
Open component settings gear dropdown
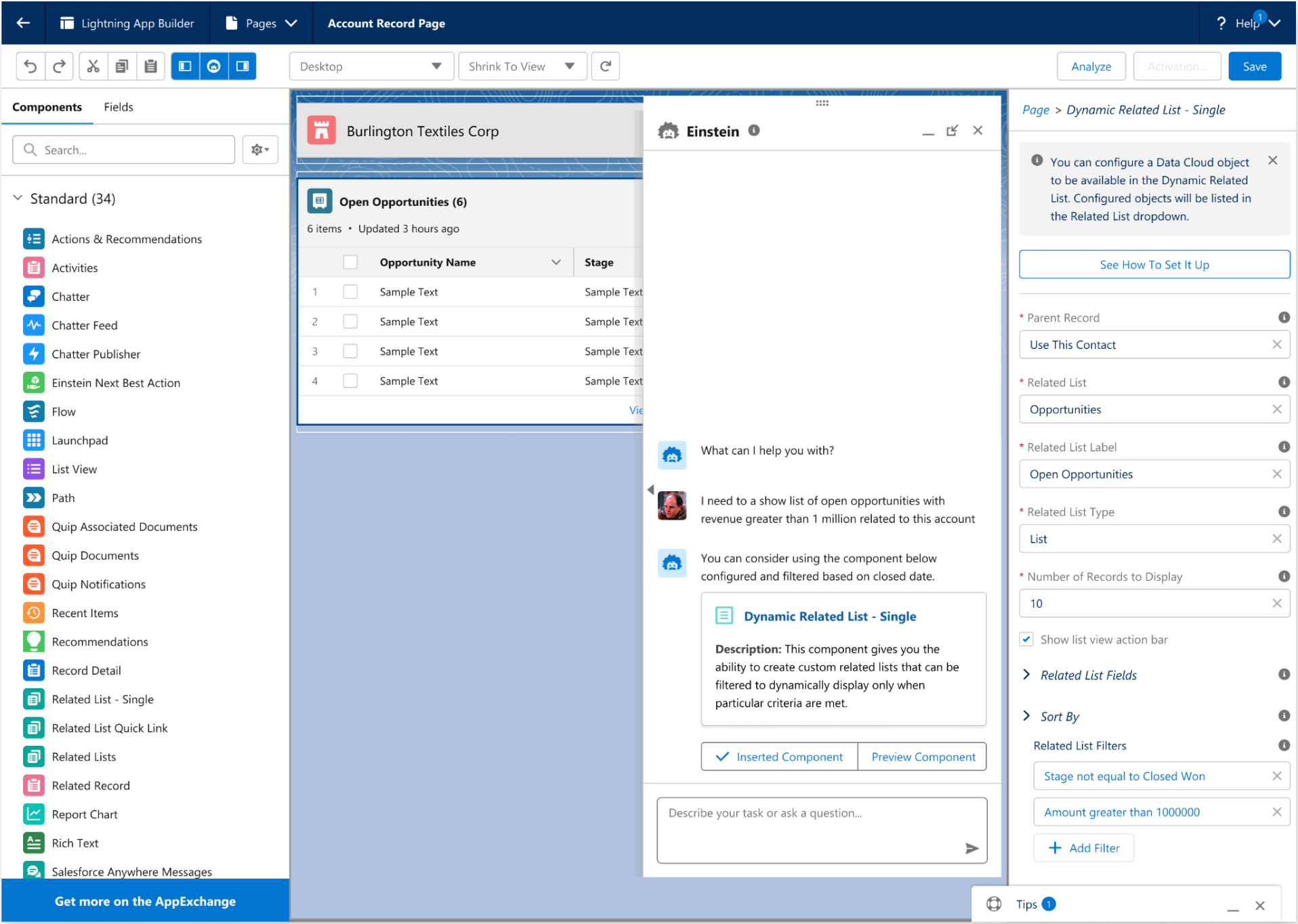click(x=260, y=150)
